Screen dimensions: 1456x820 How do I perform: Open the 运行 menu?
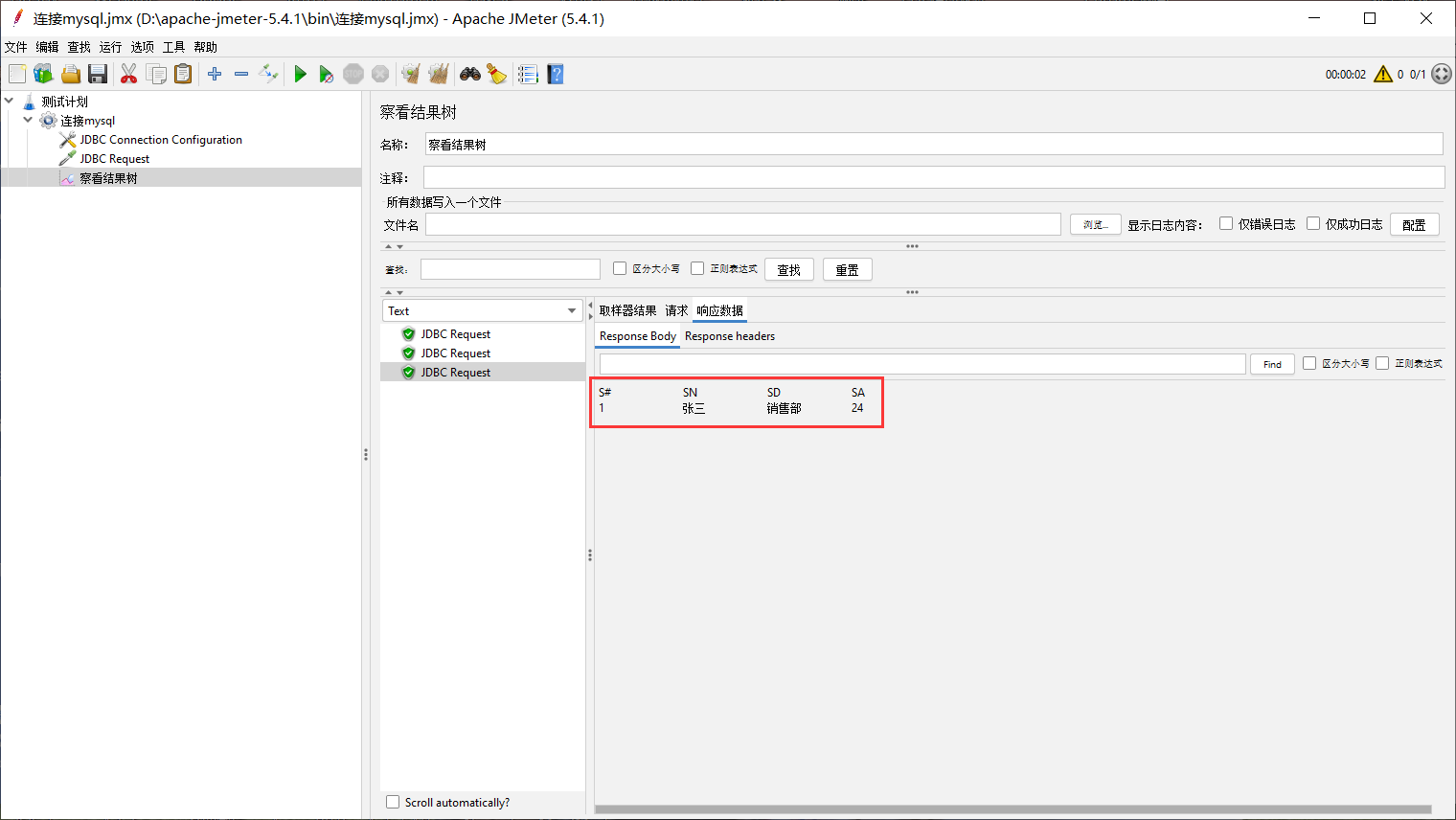[110, 47]
